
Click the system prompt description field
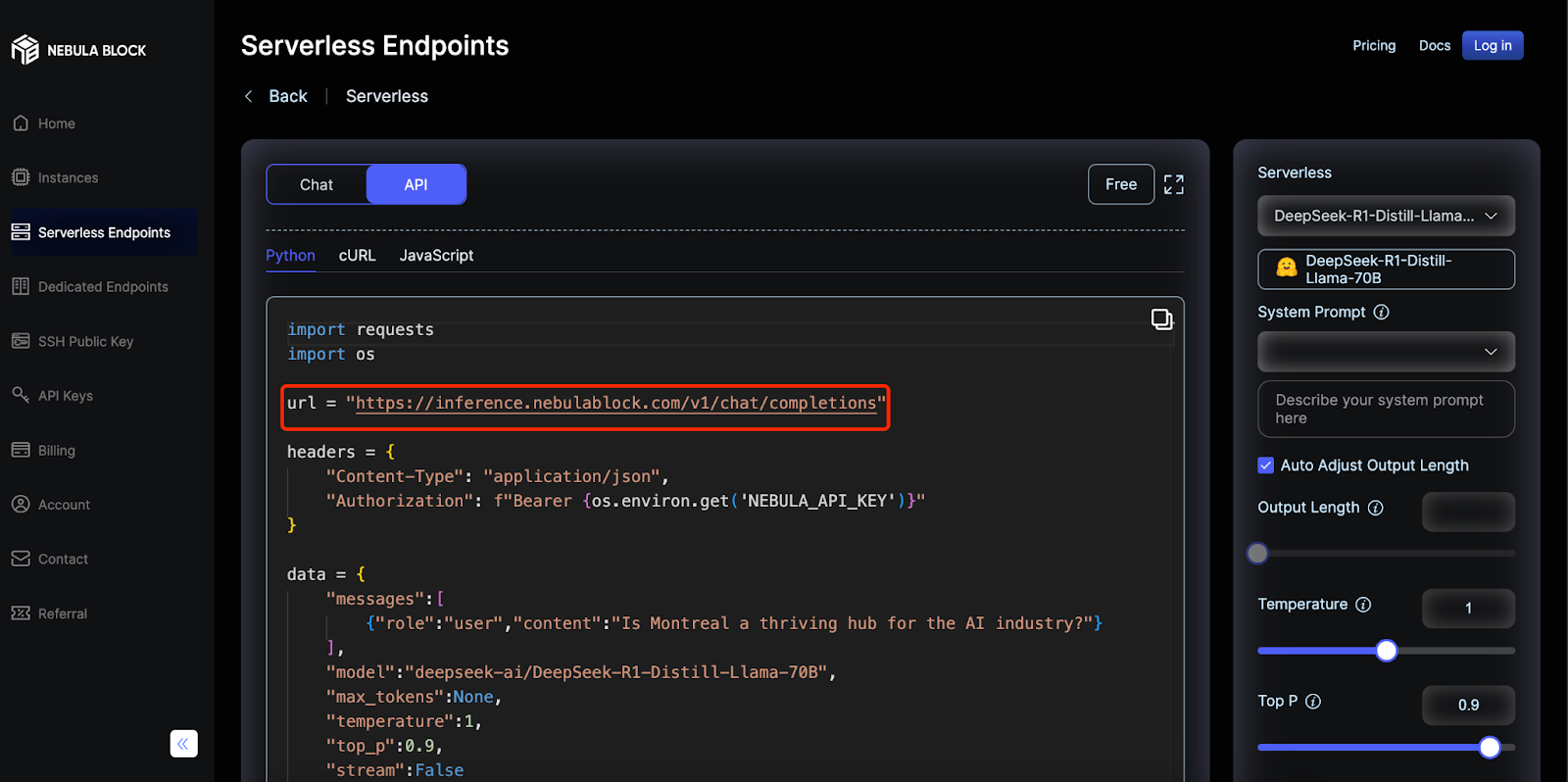pos(1386,409)
